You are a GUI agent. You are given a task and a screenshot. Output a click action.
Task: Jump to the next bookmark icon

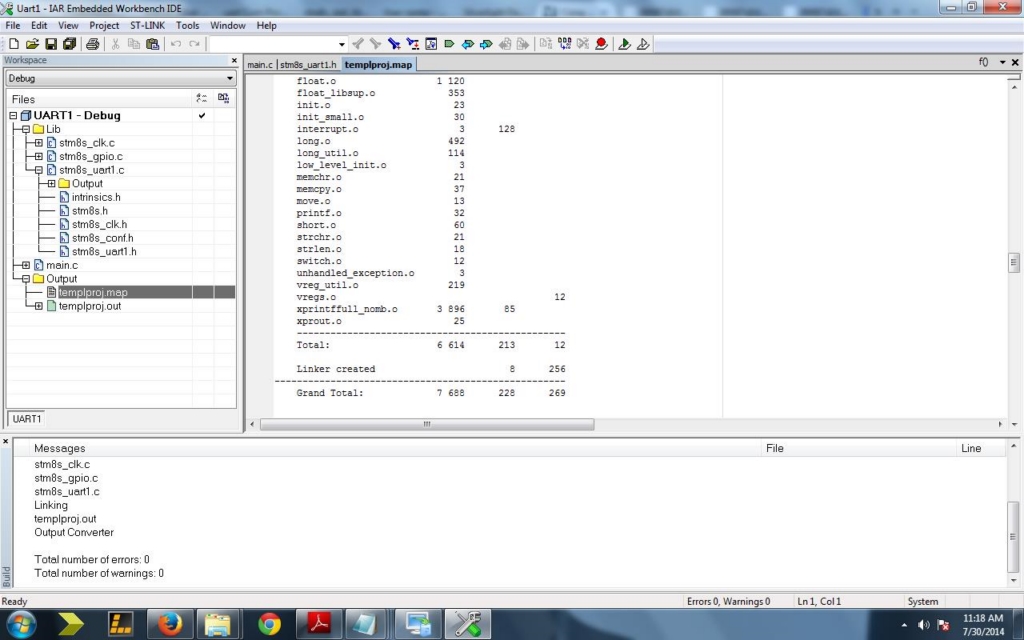pyautogui.click(x=486, y=44)
